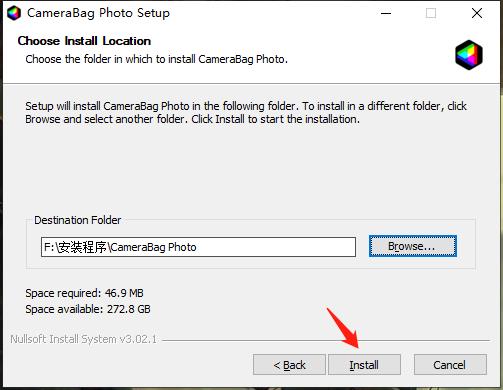Screen dimensions: 503x390
Task: Click the Nullsoft Install System v3.02.1 label
Action: coord(83,339)
